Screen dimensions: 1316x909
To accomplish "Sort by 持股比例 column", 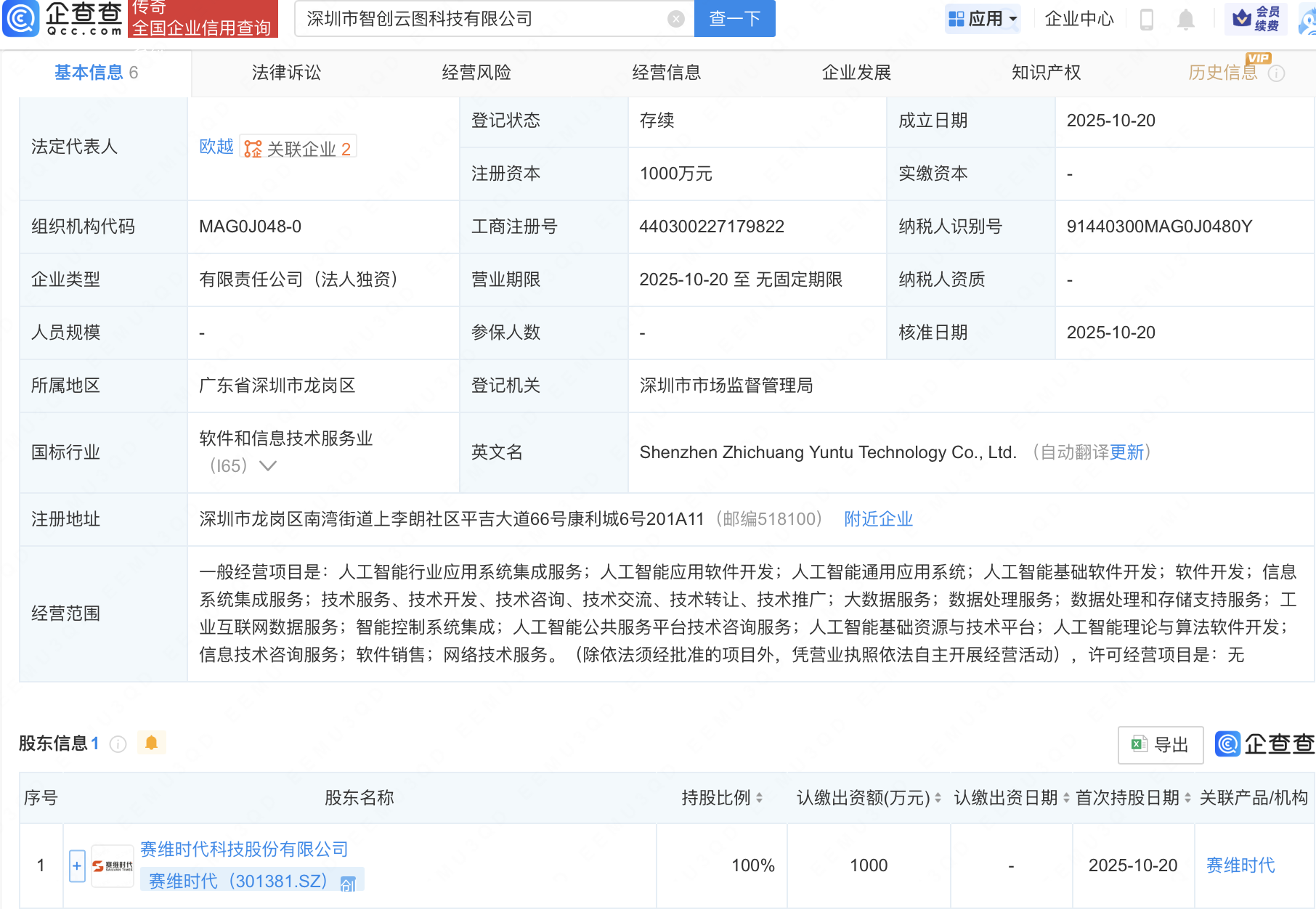I will coord(759,798).
